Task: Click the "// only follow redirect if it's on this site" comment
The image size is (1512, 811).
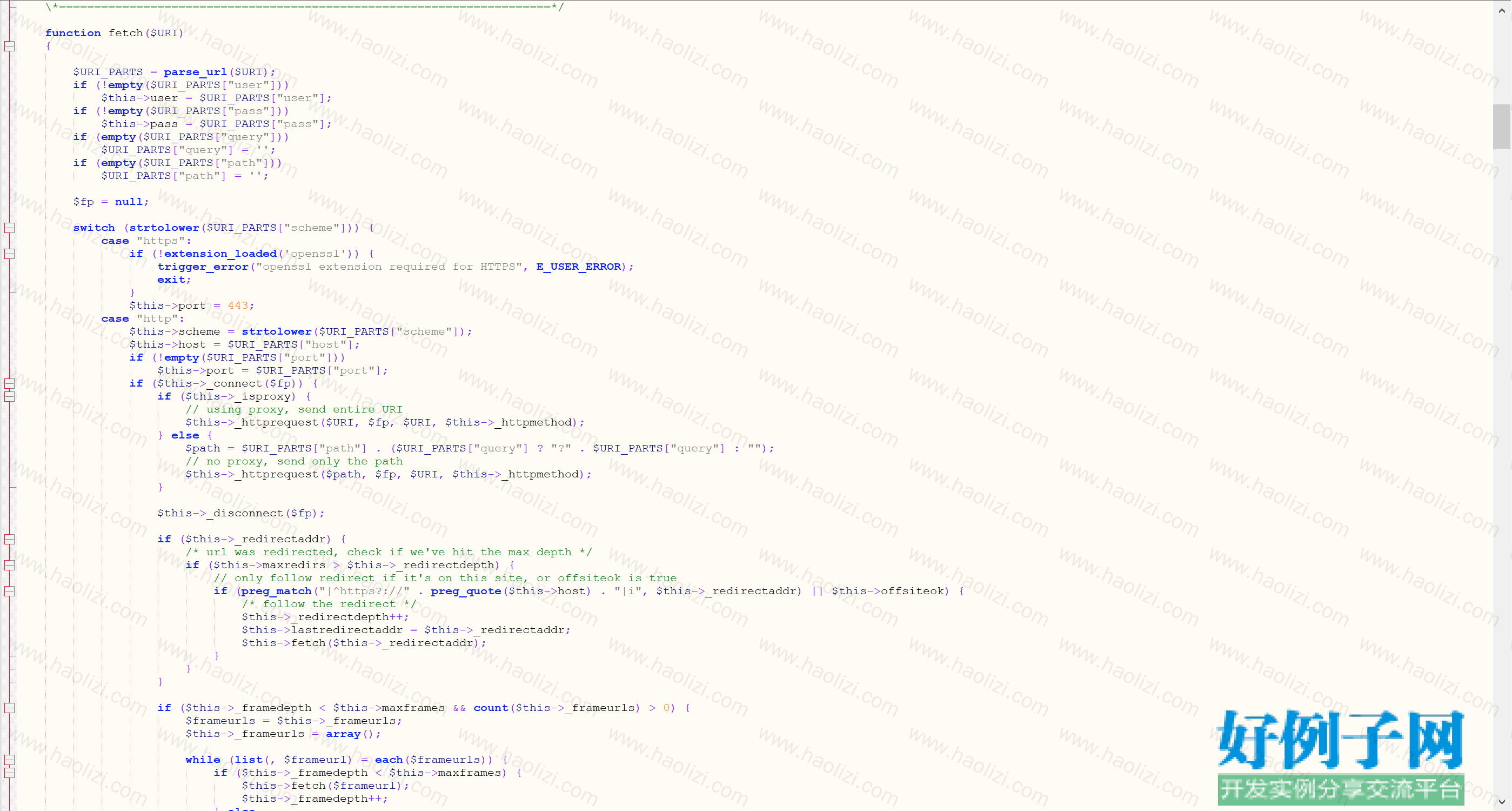Action: click(x=445, y=578)
